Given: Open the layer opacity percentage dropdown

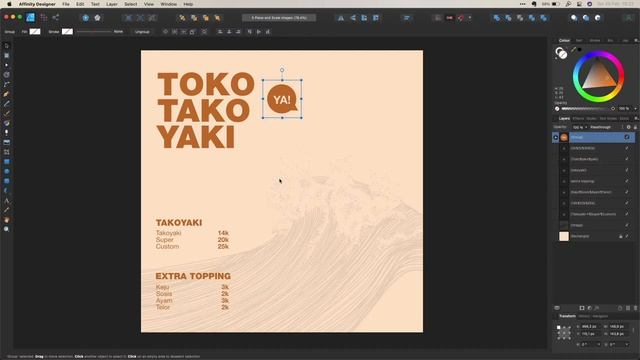Looking at the screenshot, I should (x=586, y=127).
